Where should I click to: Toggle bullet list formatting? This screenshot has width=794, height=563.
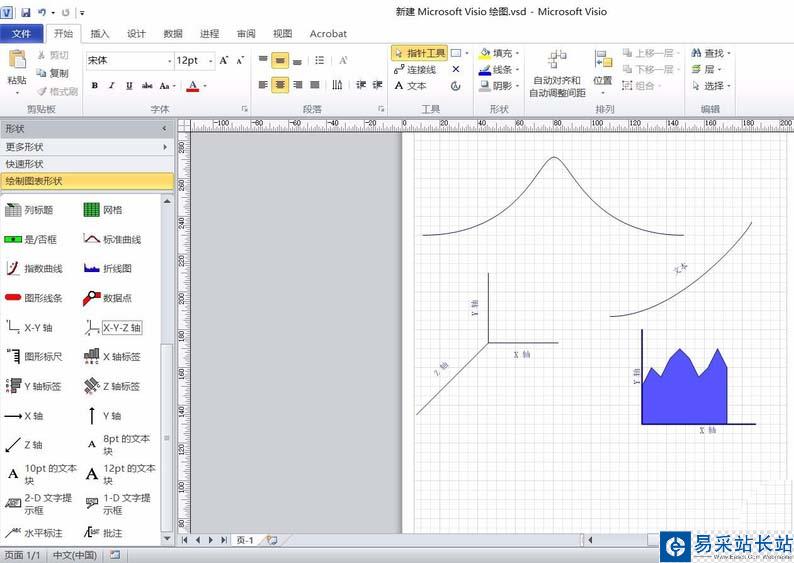pyautogui.click(x=320, y=60)
